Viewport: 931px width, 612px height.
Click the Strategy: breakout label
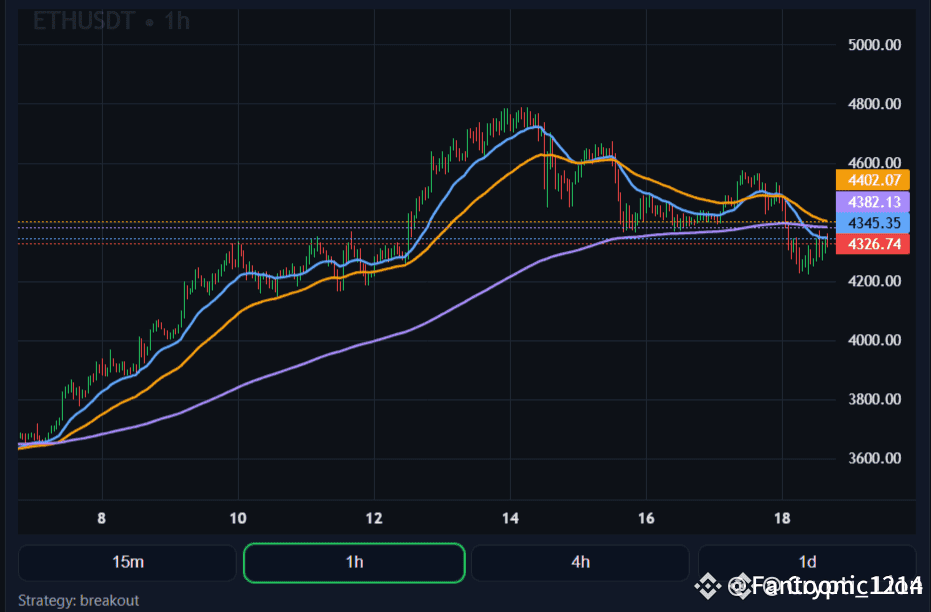(78, 600)
